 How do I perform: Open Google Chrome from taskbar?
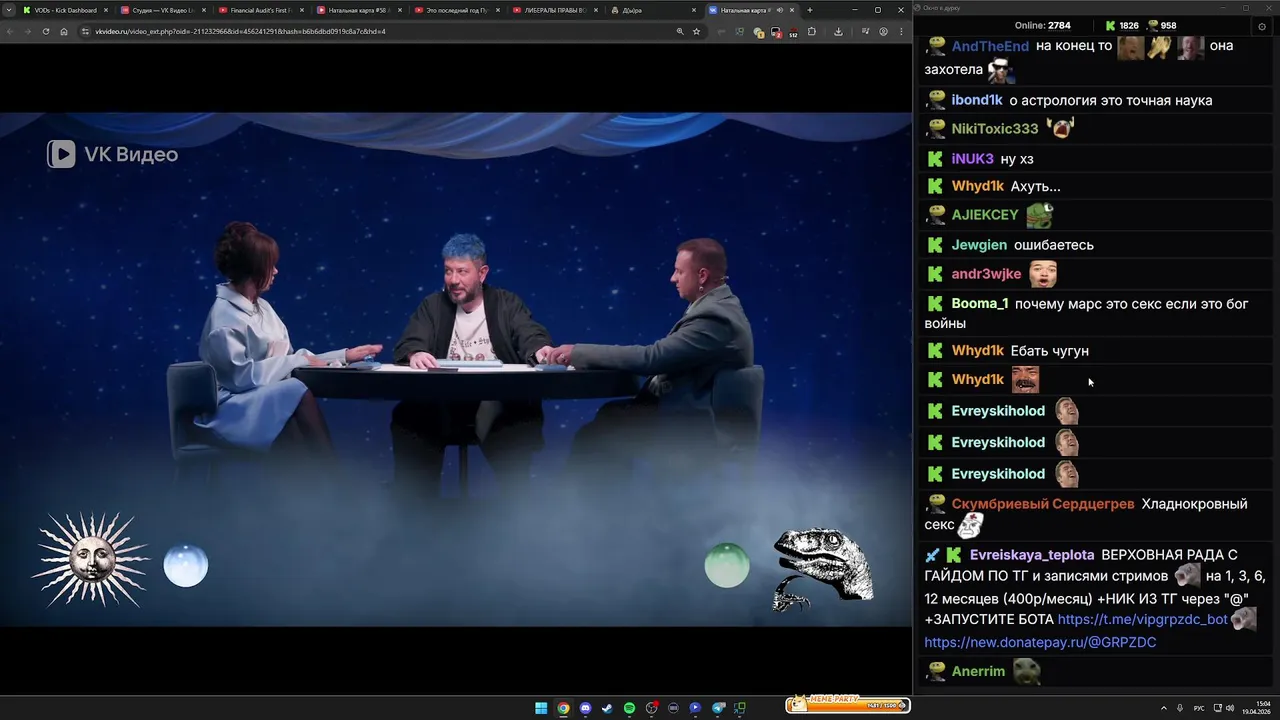563,708
